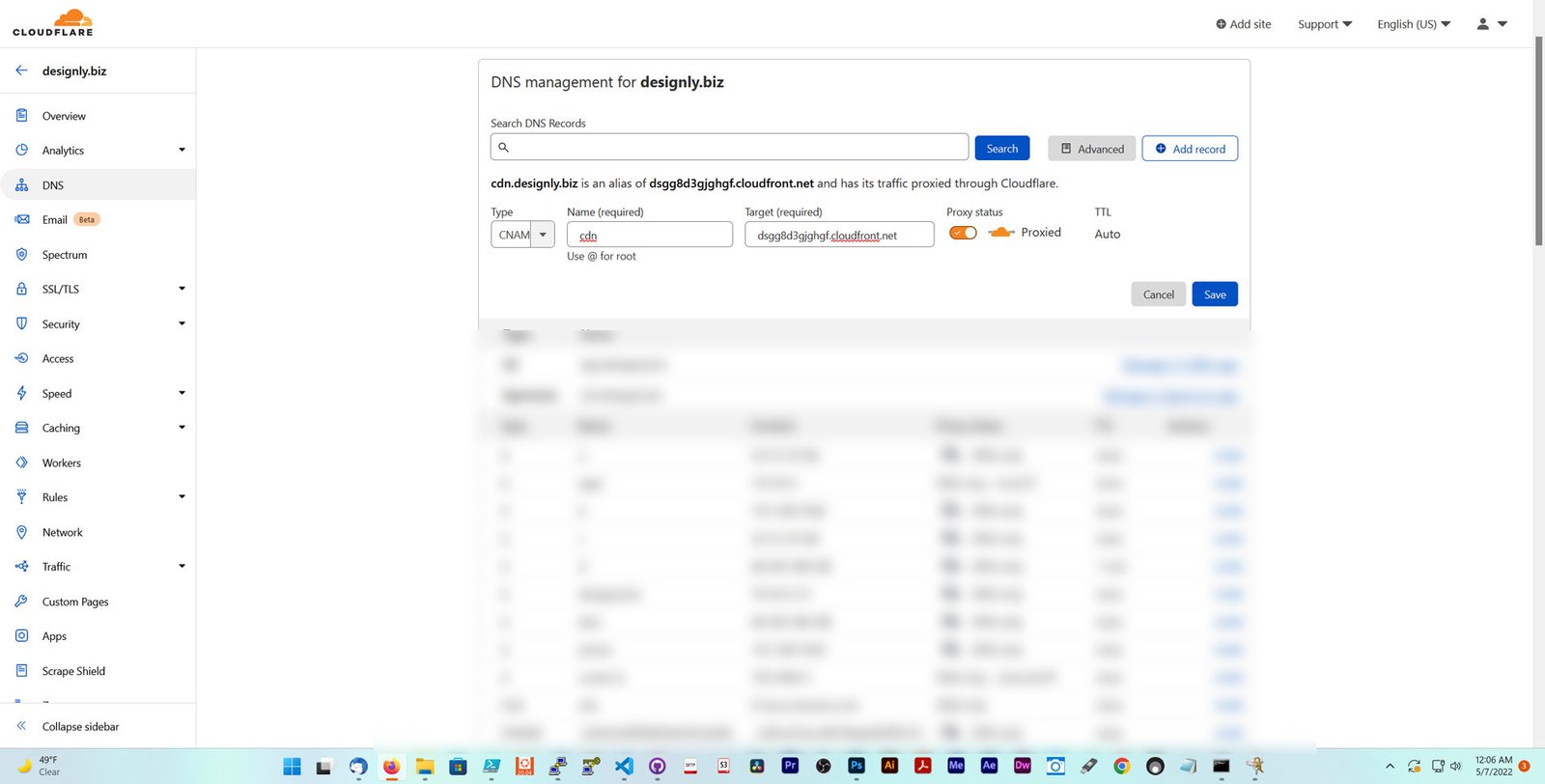
Task: Expand the SSL/TLS sidebar section
Action: [182, 289]
